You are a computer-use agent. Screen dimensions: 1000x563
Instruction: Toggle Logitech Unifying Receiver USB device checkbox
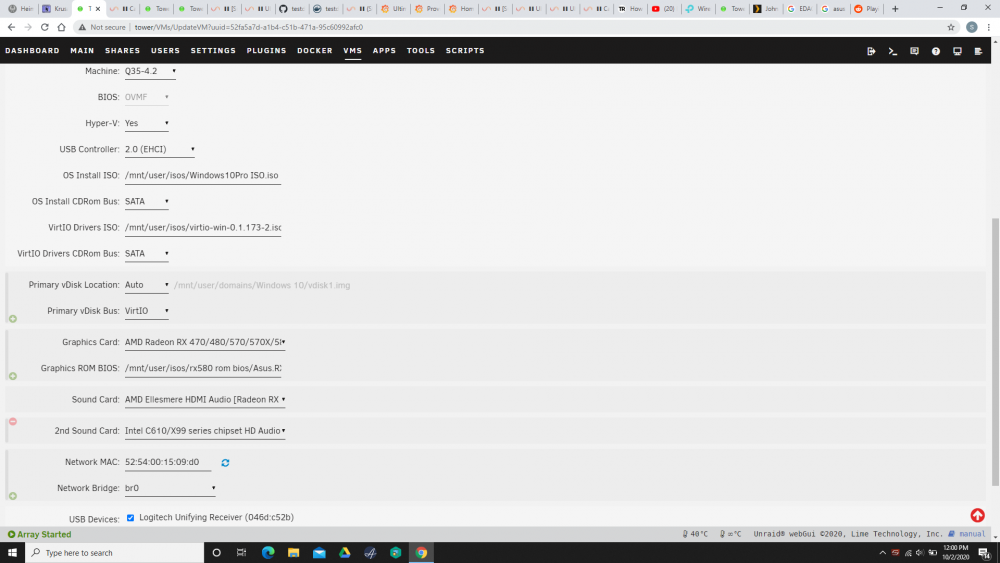[131, 518]
